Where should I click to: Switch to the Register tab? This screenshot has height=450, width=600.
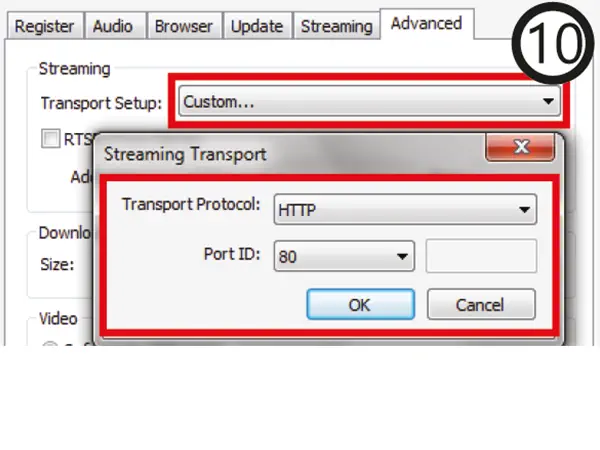click(x=44, y=26)
